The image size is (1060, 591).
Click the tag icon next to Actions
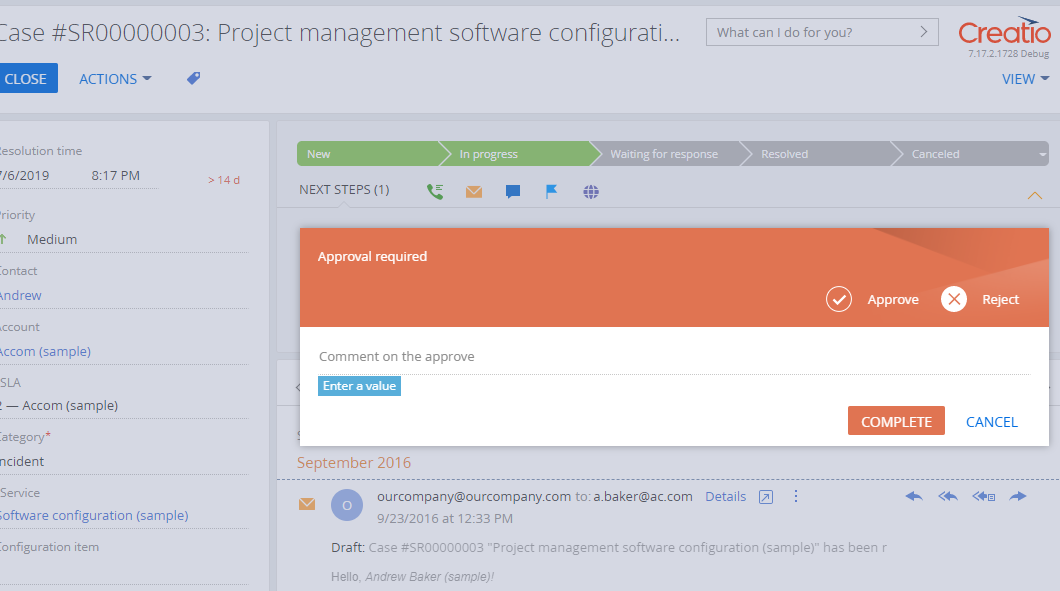click(193, 78)
